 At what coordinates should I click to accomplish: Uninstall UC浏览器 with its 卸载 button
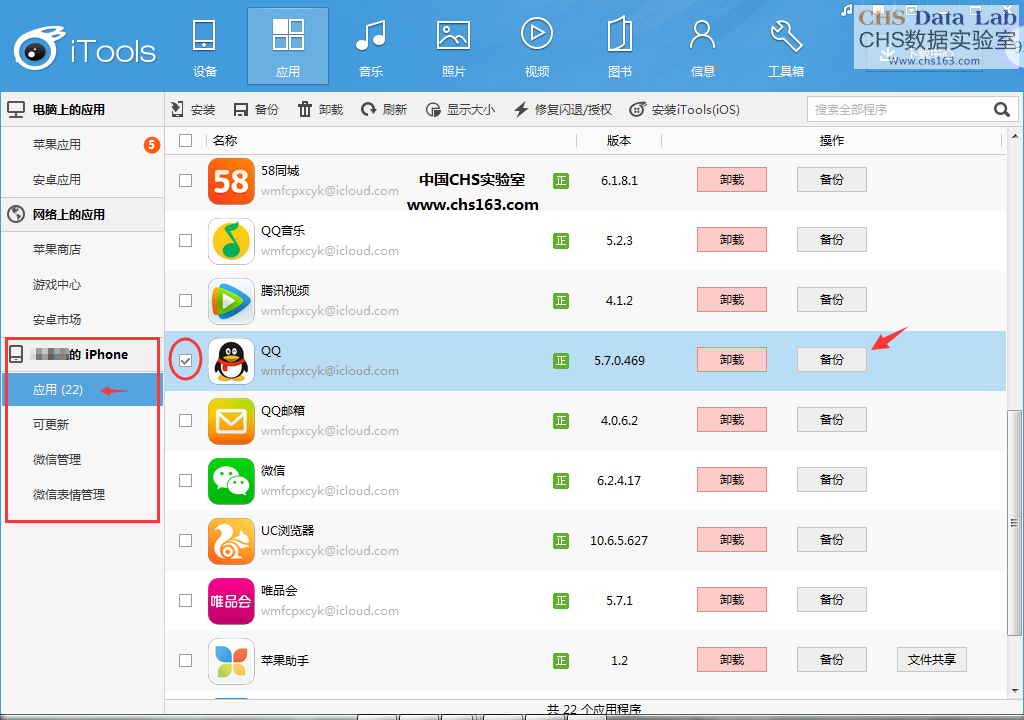click(732, 540)
